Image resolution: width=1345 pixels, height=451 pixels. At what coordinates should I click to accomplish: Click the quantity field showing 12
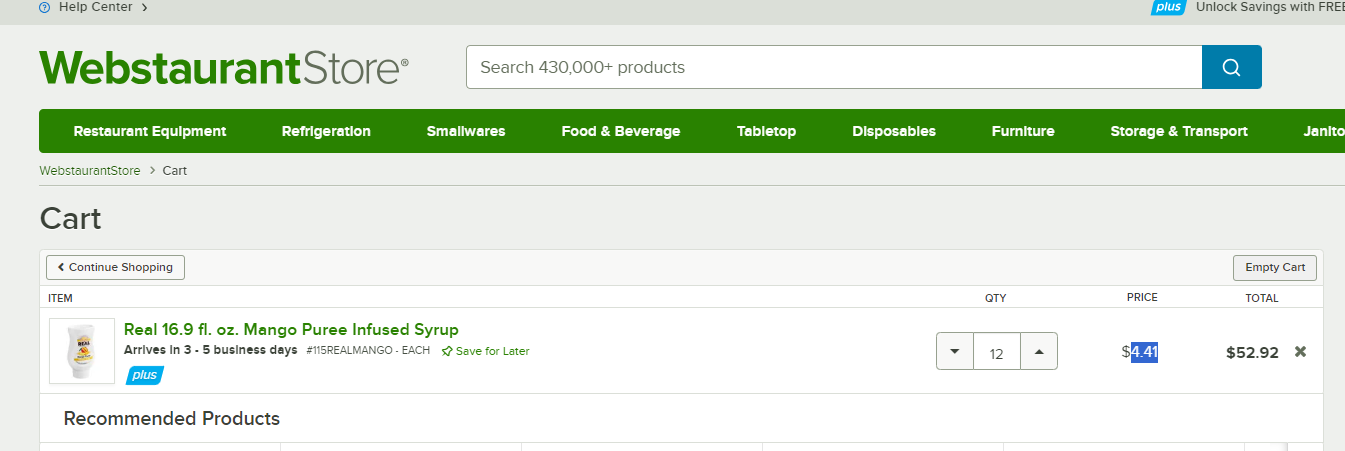tap(996, 352)
